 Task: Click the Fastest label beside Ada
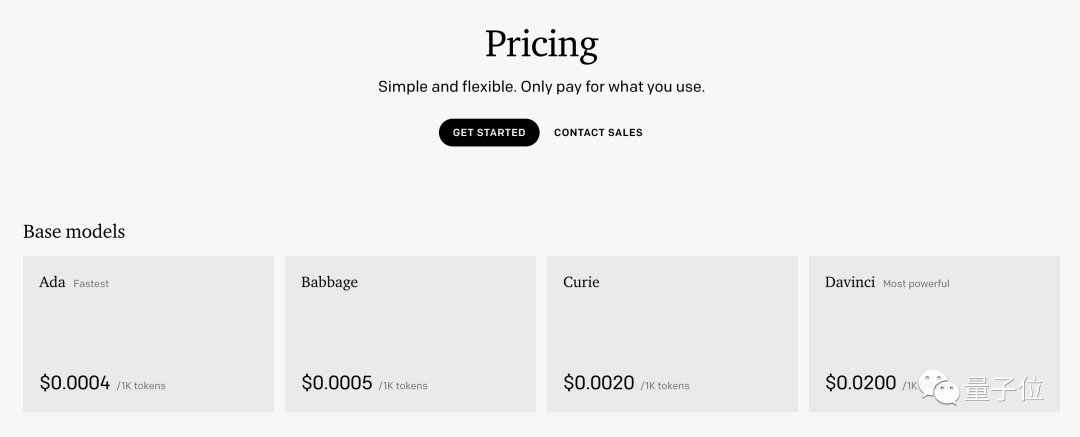click(91, 283)
